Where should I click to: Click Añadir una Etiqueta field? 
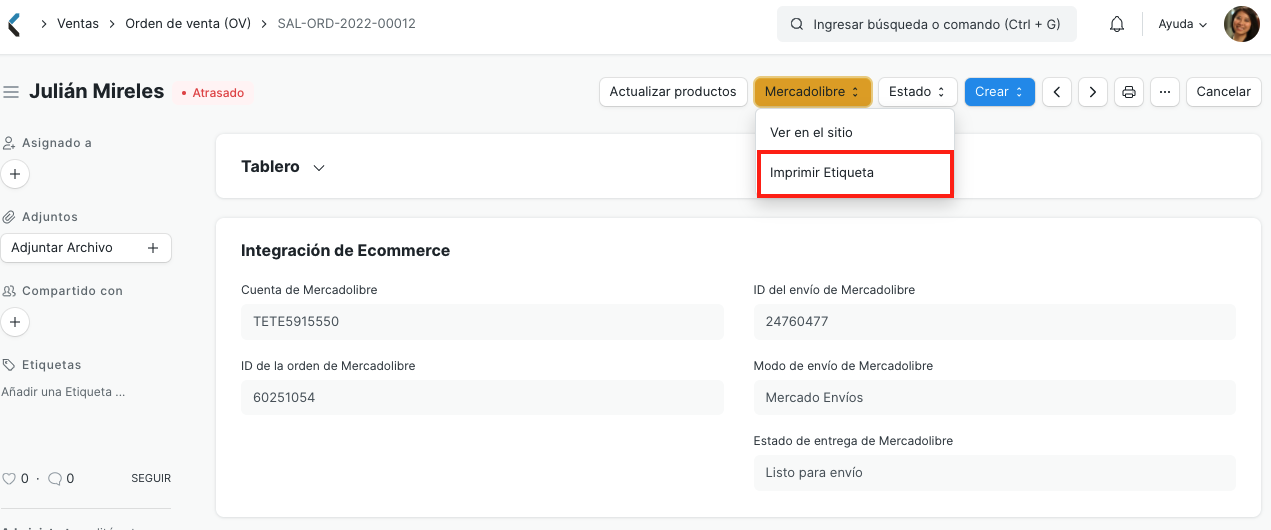pos(63,392)
